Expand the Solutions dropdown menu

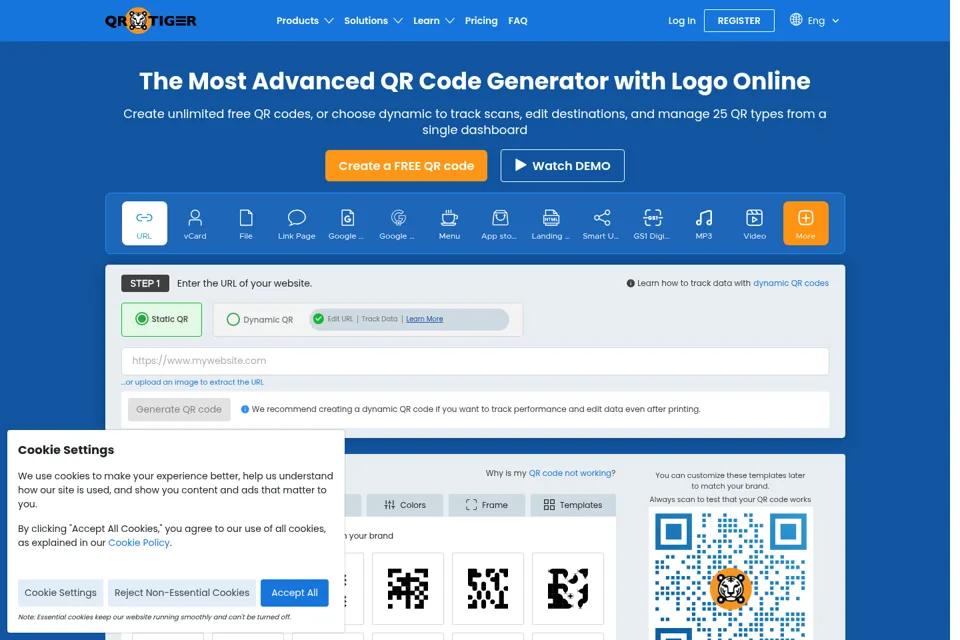[373, 21]
